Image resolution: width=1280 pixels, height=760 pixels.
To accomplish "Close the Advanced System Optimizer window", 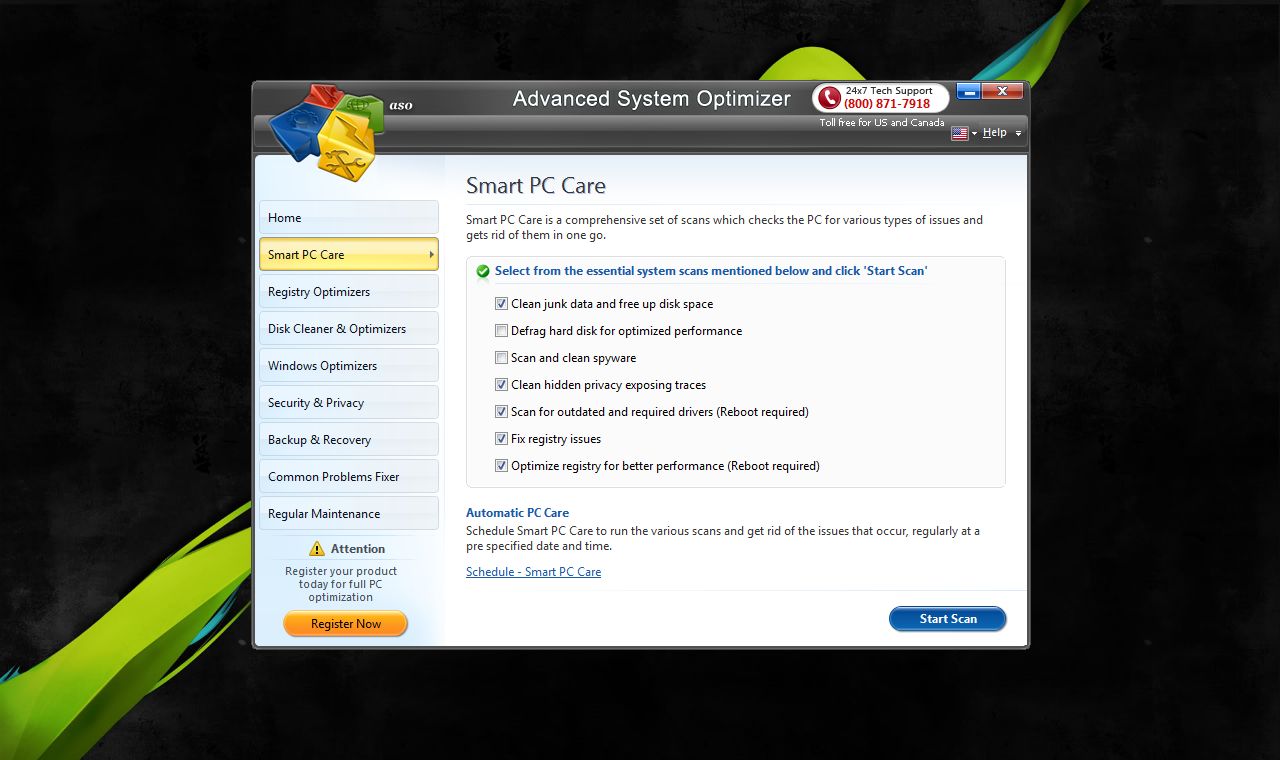I will pyautogui.click(x=1002, y=91).
